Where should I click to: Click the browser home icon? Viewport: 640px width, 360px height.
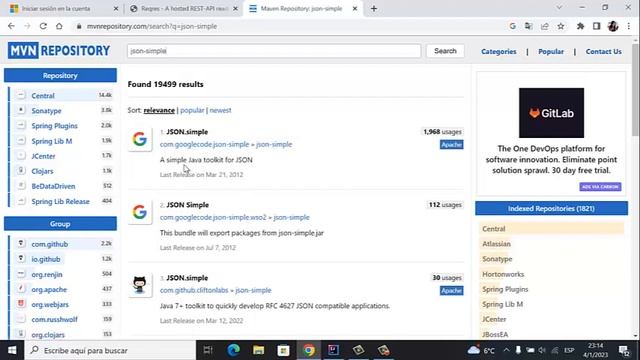coord(59,26)
